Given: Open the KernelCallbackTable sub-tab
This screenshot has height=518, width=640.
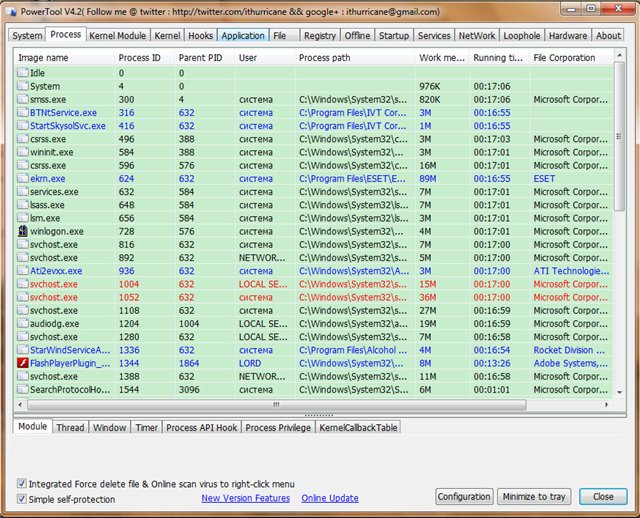Looking at the screenshot, I should point(358,427).
